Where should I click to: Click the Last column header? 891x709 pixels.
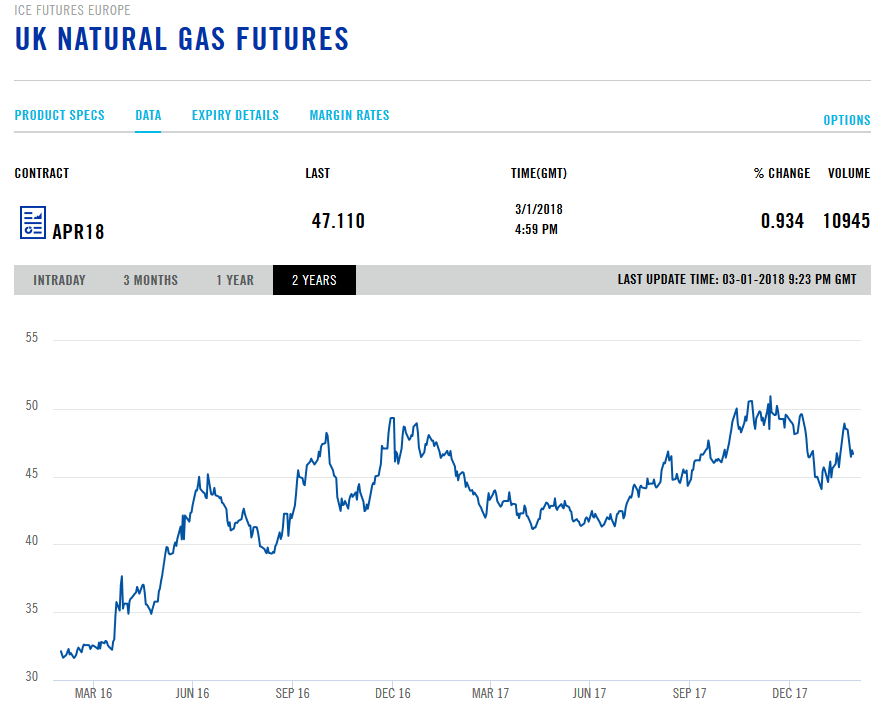(318, 173)
